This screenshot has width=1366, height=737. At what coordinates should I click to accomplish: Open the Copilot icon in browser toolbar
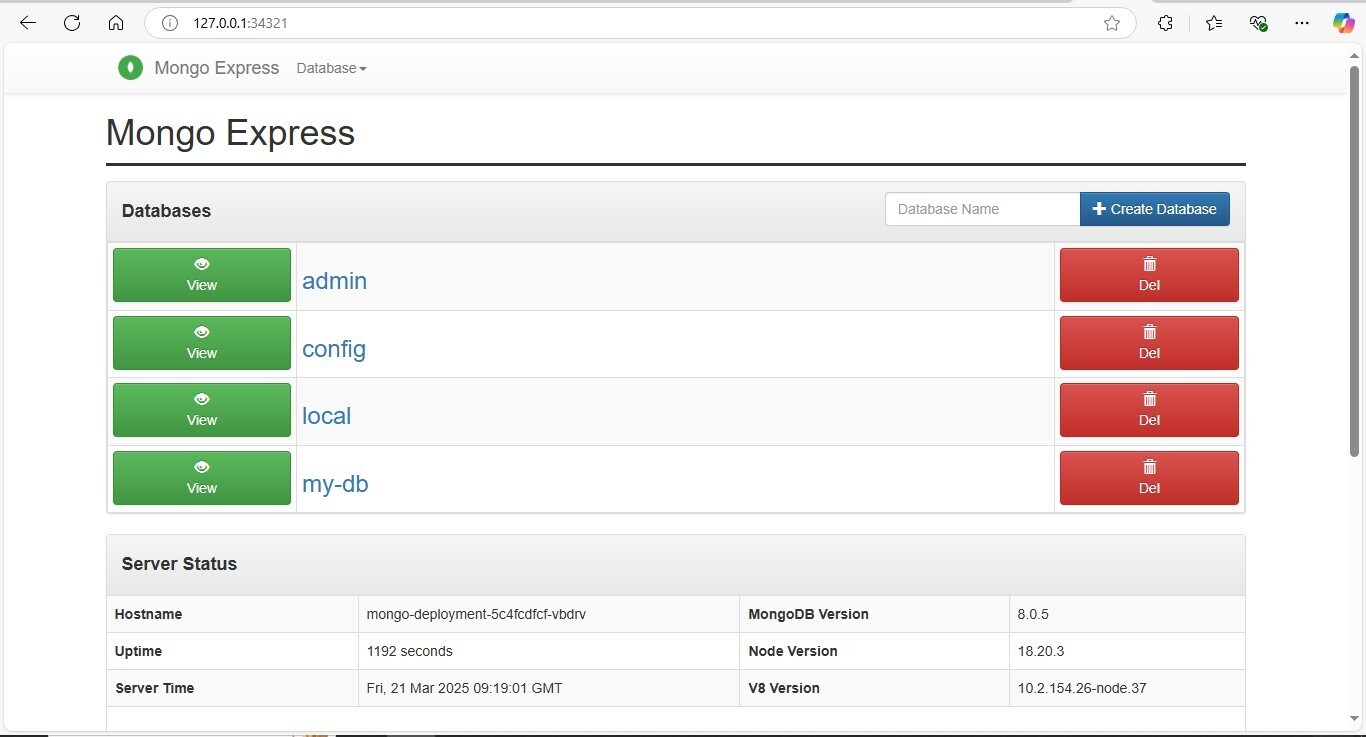(1344, 23)
